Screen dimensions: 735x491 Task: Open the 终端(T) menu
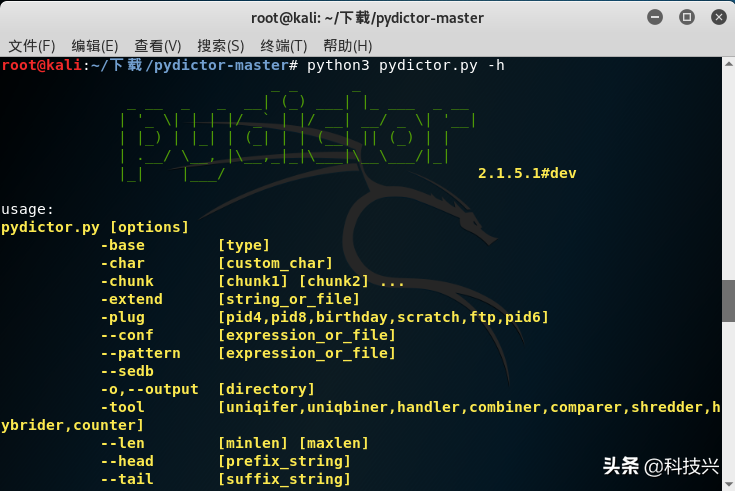pyautogui.click(x=284, y=46)
